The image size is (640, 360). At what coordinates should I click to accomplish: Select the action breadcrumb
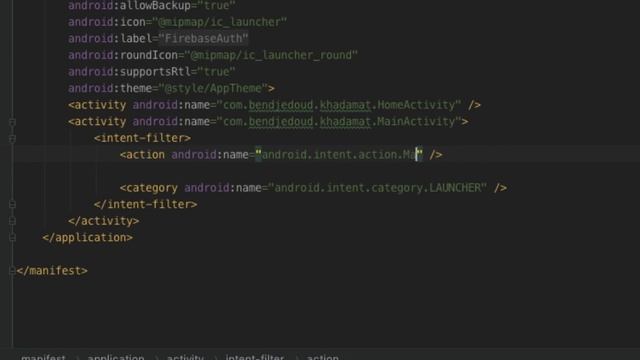(x=322, y=357)
